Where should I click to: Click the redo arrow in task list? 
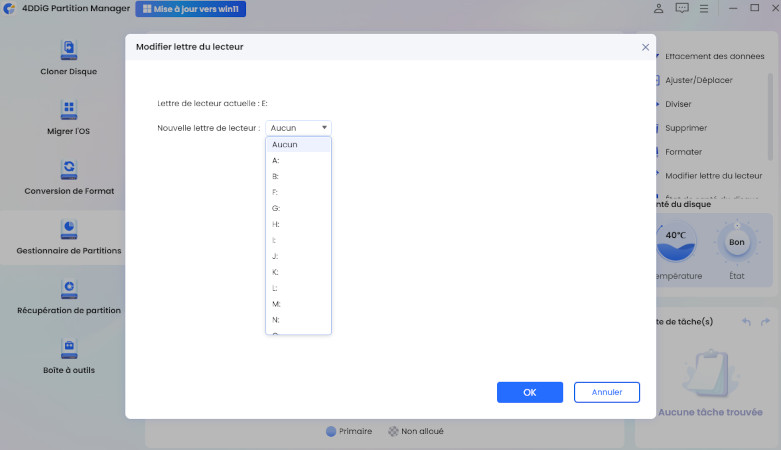click(x=766, y=322)
